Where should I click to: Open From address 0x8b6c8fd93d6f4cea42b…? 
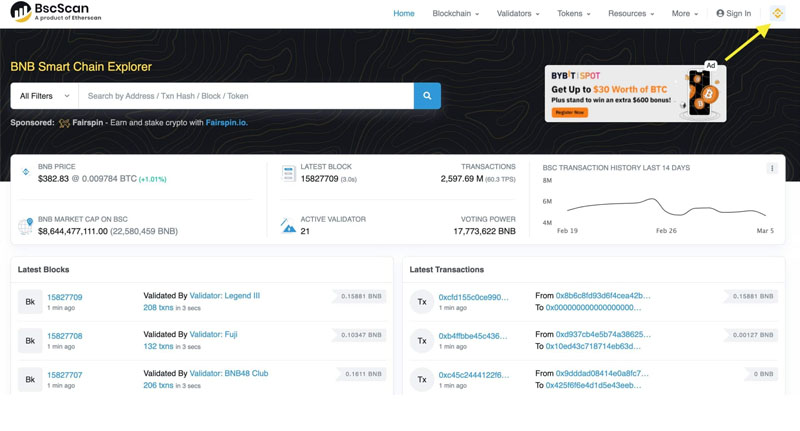click(603, 295)
